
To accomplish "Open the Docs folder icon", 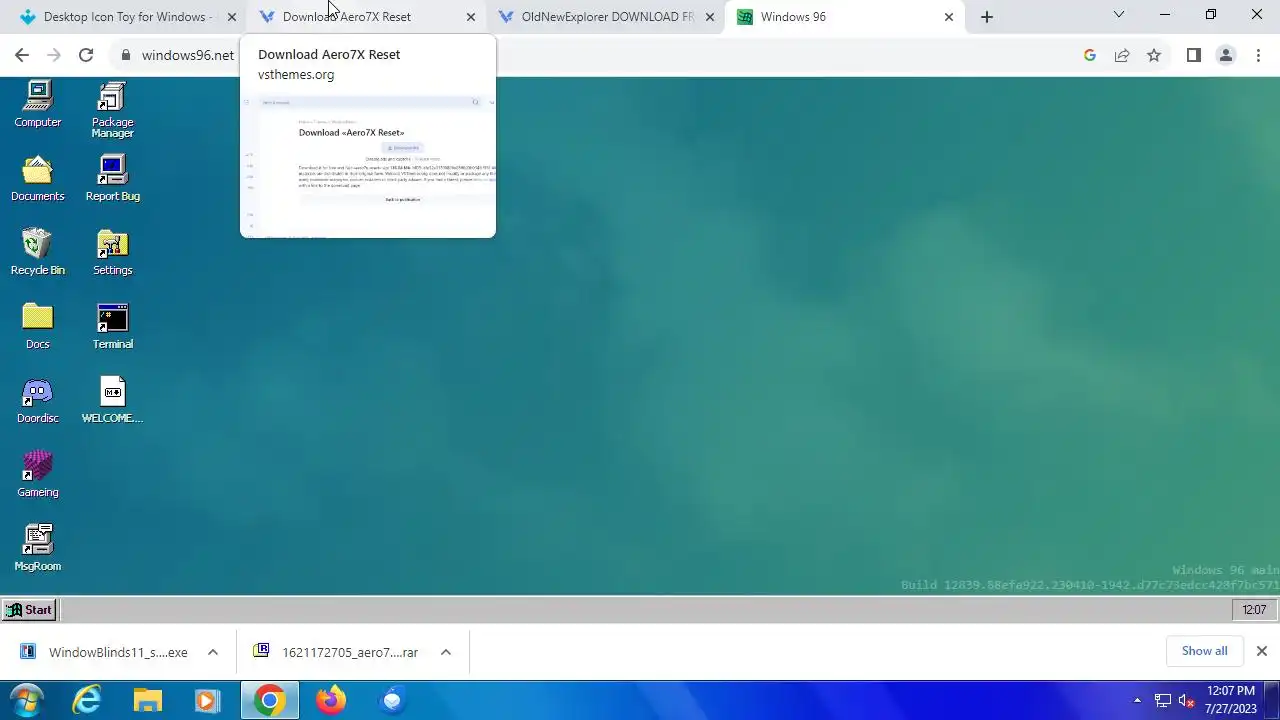I will pos(38,327).
